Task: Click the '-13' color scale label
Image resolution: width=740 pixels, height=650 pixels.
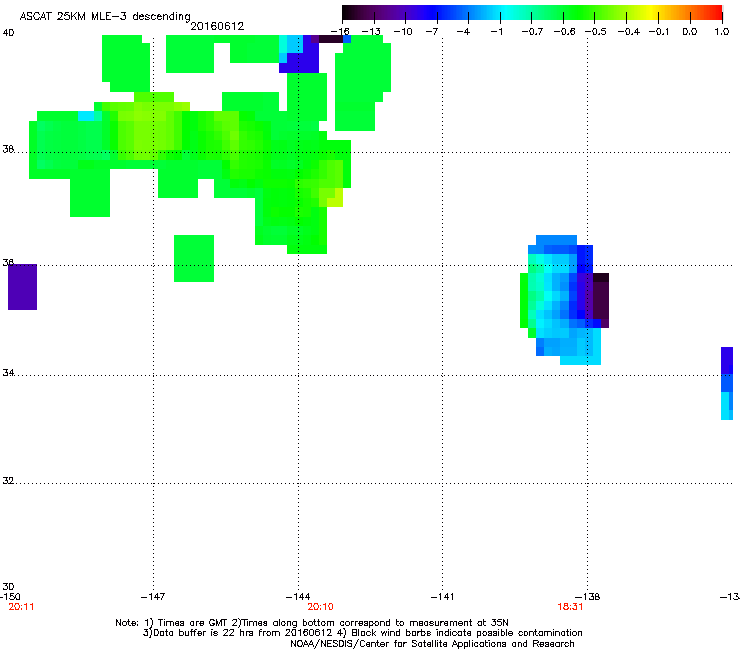Action: [371, 32]
